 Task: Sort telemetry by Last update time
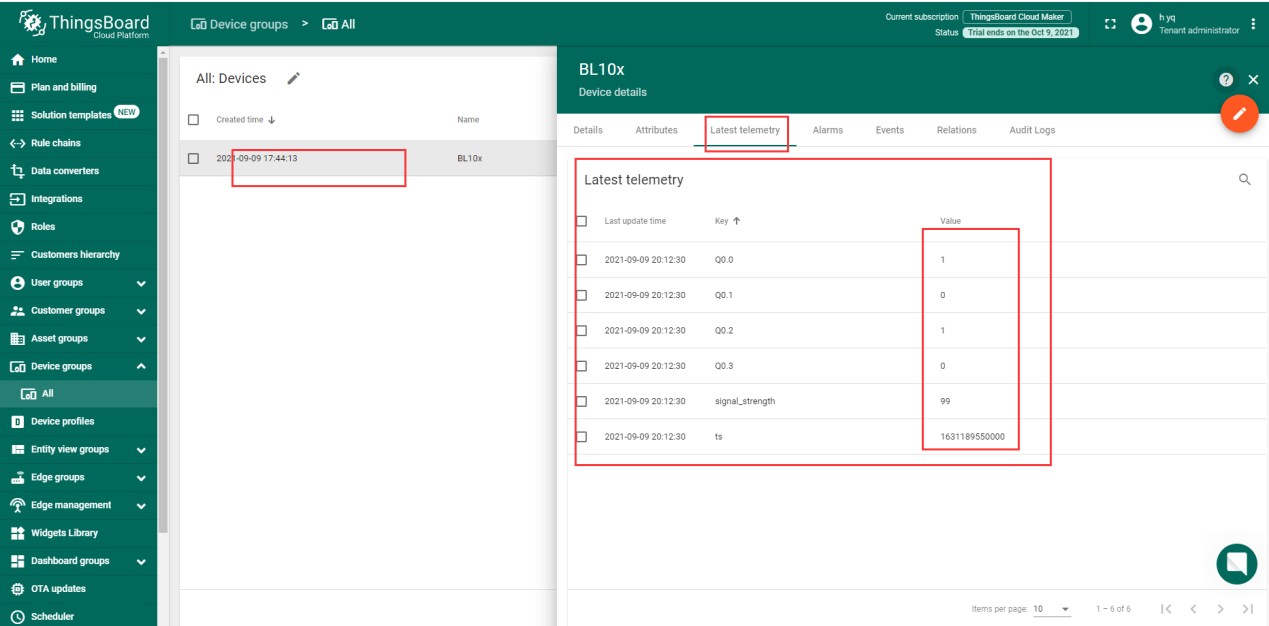click(x=635, y=221)
